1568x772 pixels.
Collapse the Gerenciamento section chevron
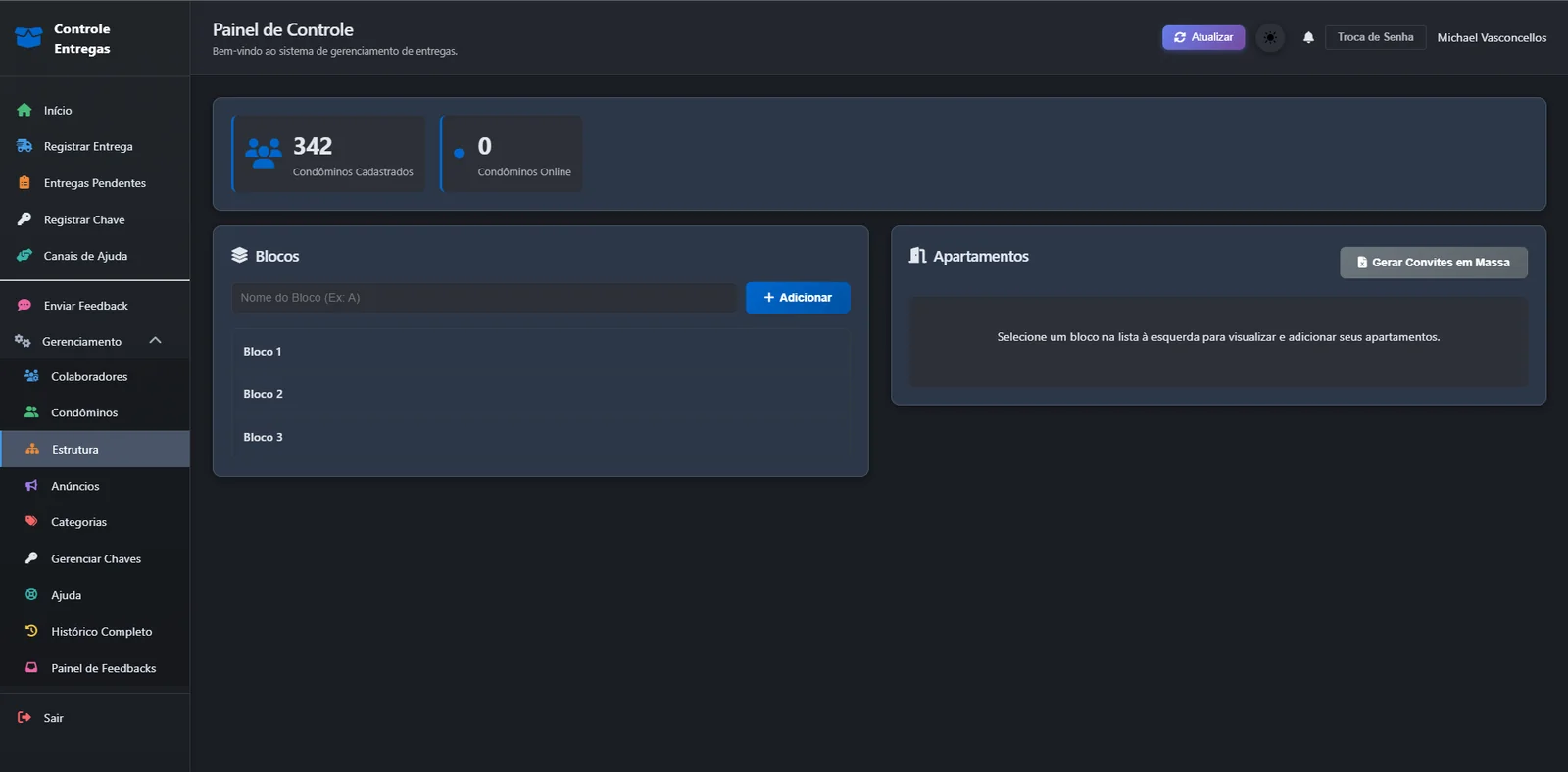[x=155, y=341]
